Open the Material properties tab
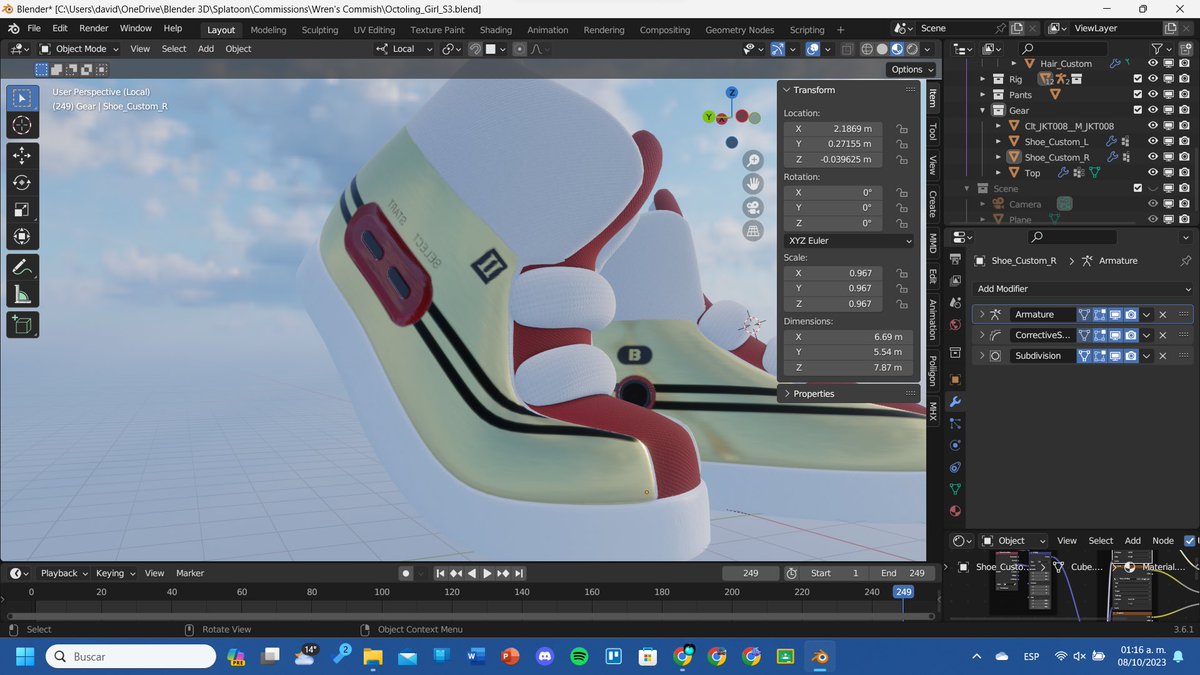 click(955, 511)
